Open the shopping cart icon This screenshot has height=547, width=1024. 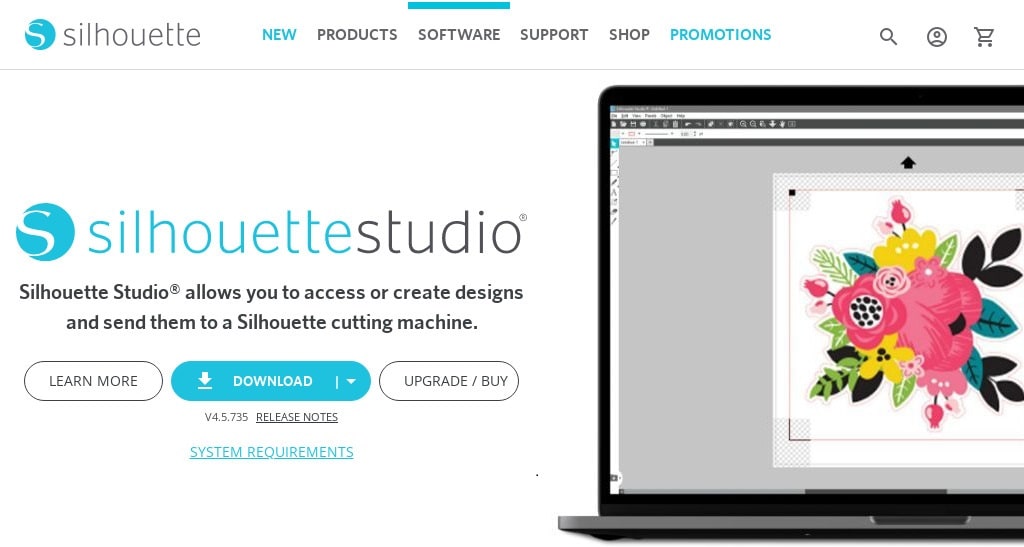click(x=984, y=37)
